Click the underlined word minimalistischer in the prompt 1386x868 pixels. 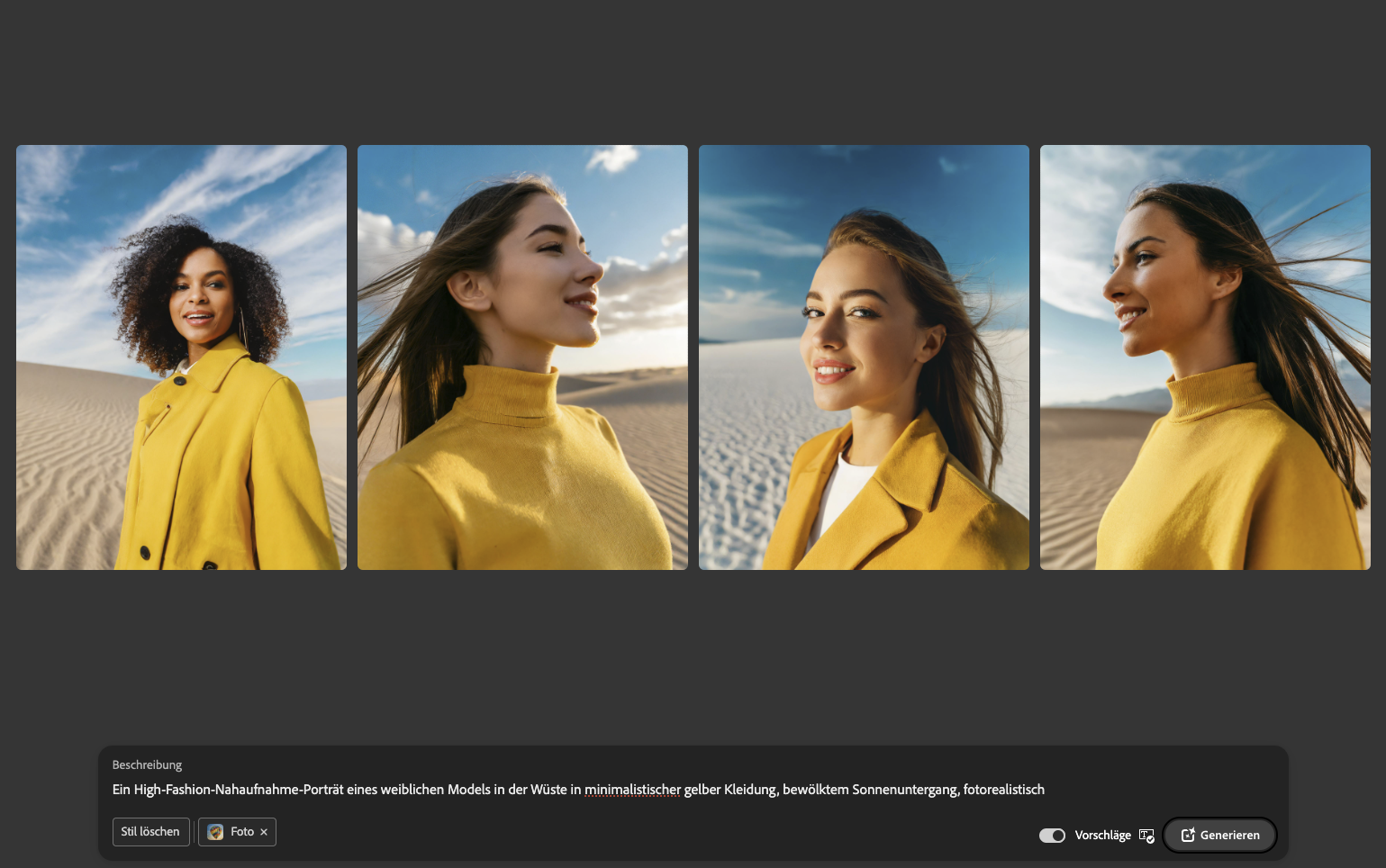(632, 790)
